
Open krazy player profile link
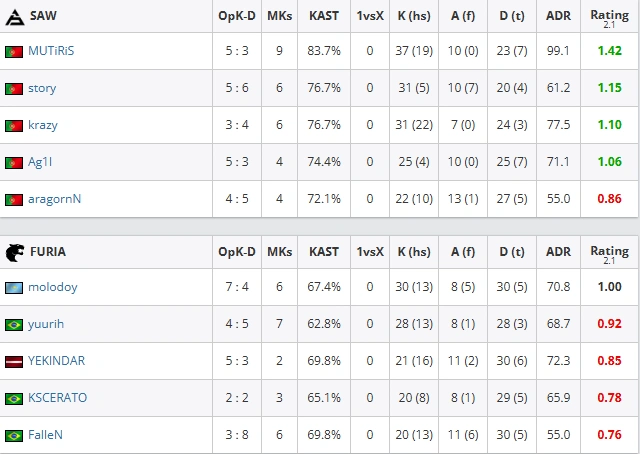click(43, 125)
